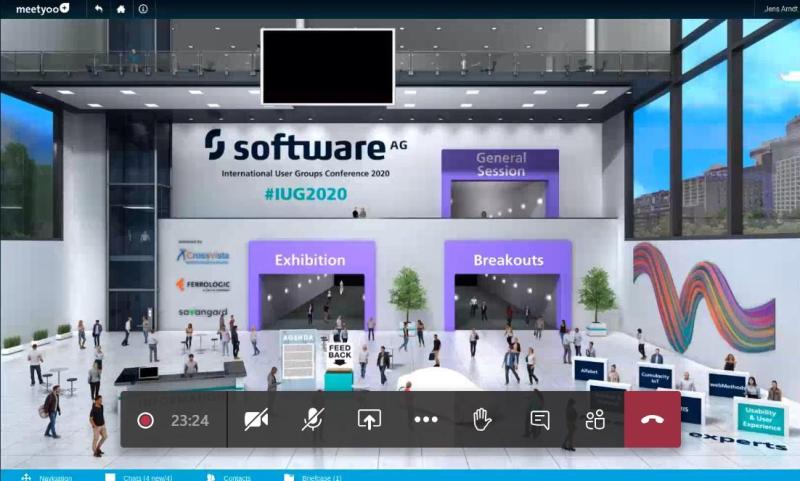Click the Navigation arrows icon

click(x=26, y=477)
